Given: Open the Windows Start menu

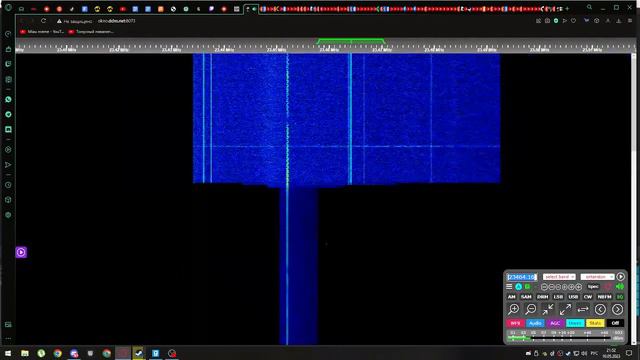Looking at the screenshot, I should click(8, 353).
